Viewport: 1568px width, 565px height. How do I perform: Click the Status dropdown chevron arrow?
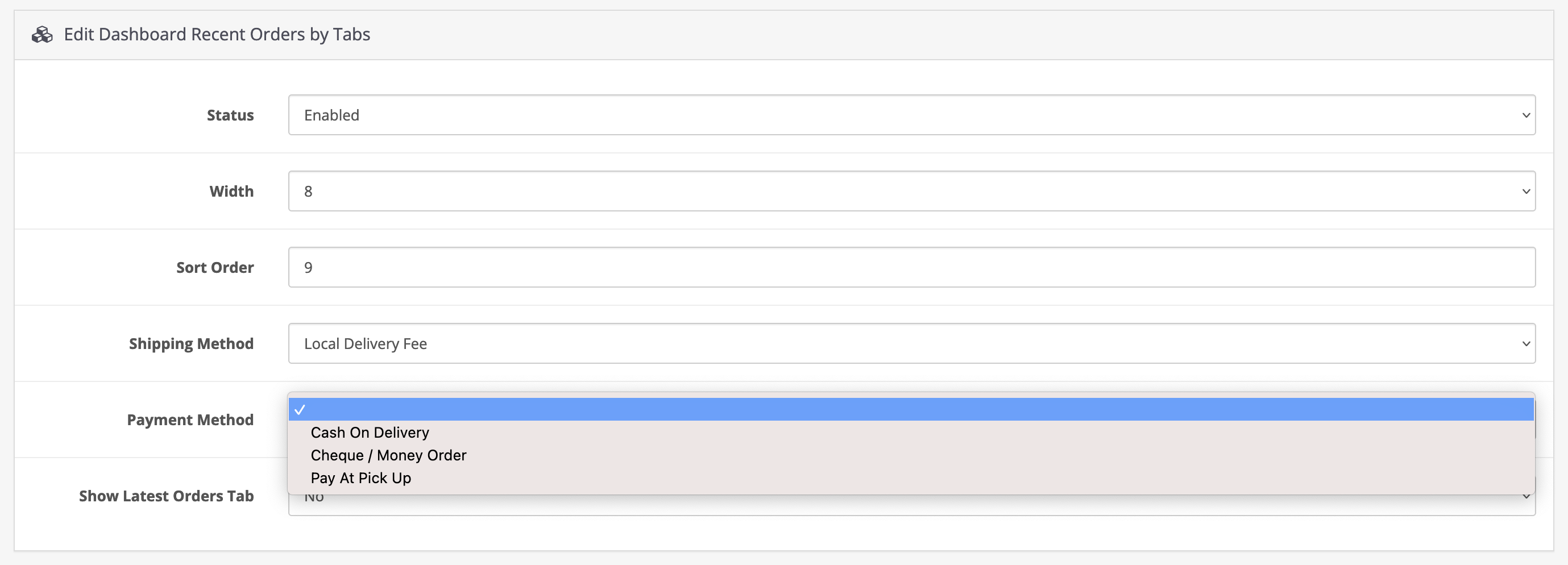[1525, 115]
